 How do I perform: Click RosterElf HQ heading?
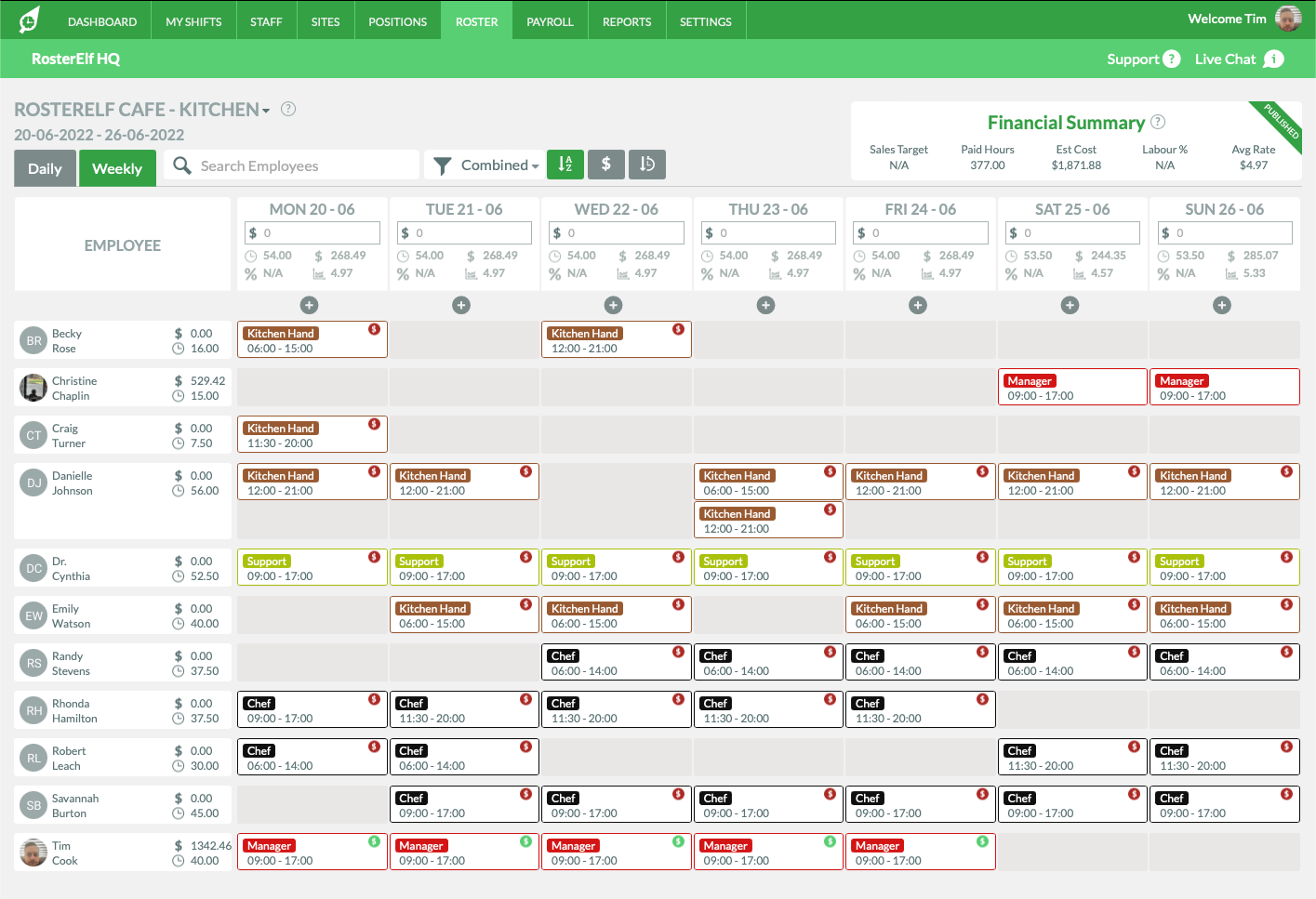pyautogui.click(x=75, y=59)
